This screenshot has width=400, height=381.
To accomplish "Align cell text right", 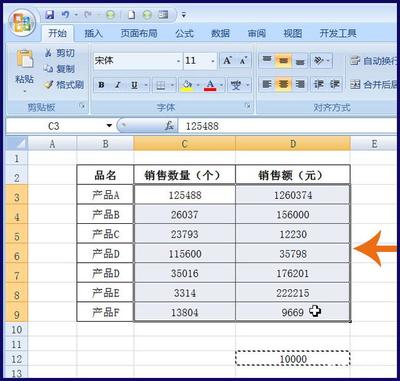I will [300, 85].
